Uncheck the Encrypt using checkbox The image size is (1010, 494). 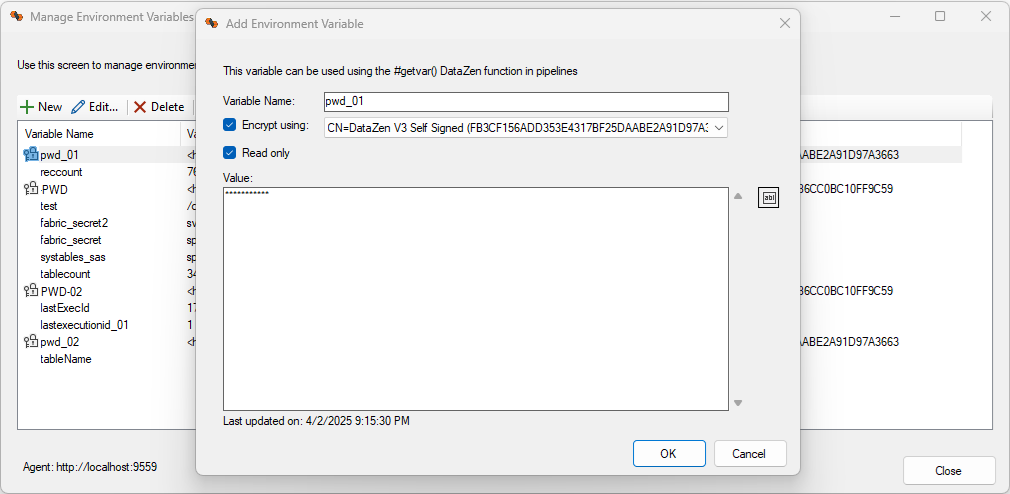229,124
